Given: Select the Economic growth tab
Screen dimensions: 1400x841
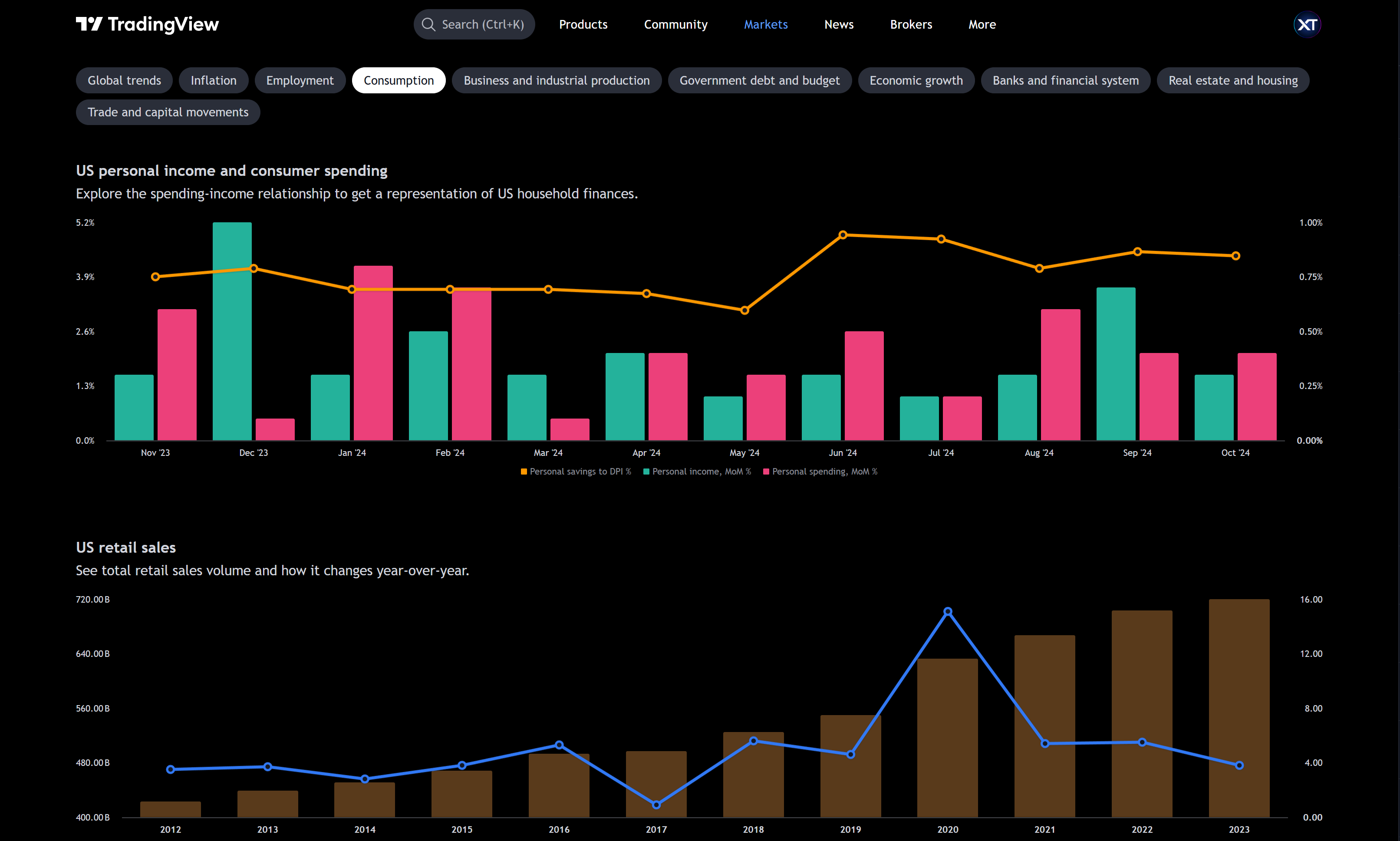Looking at the screenshot, I should tap(916, 80).
